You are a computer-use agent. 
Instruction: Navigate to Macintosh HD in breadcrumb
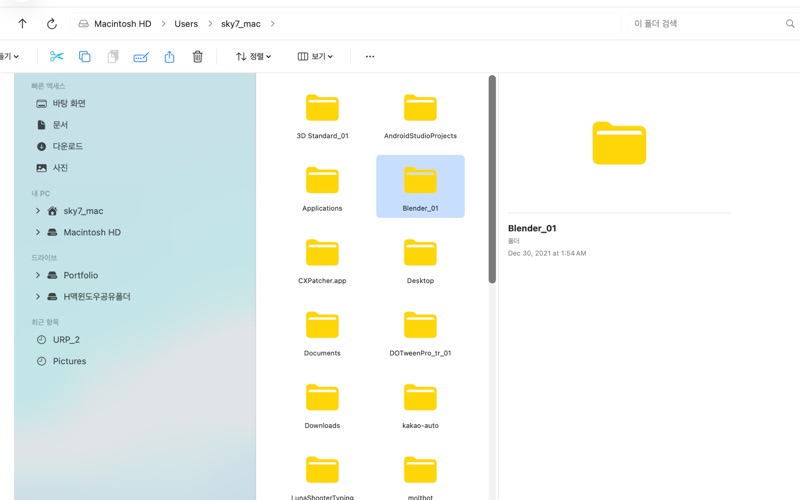(x=122, y=23)
